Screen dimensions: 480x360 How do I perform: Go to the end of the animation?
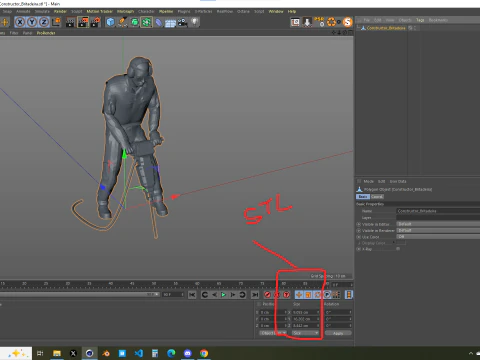pyautogui.click(x=255, y=295)
